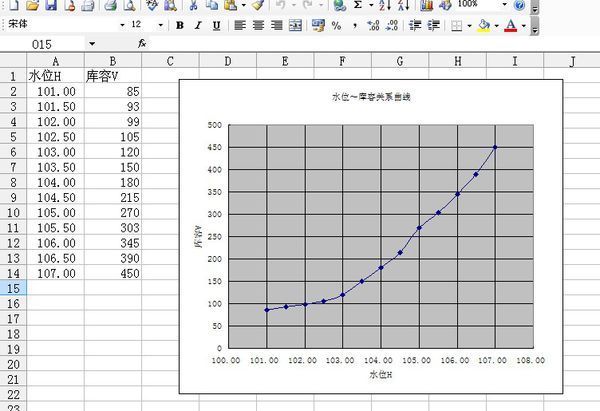The width and height of the screenshot is (600, 411).
Task: Toggle underline formatting
Action: [216, 26]
